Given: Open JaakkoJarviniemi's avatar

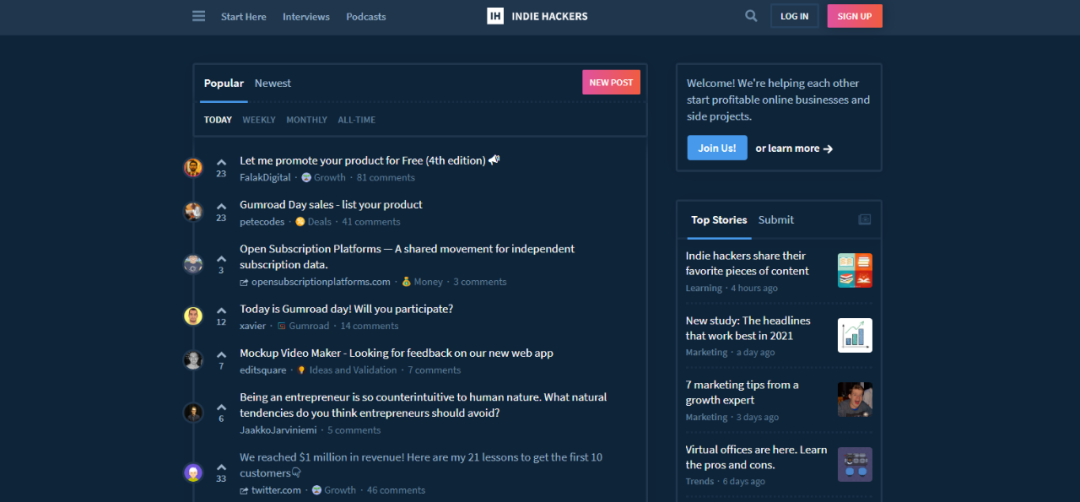Looking at the screenshot, I should pyautogui.click(x=194, y=412).
